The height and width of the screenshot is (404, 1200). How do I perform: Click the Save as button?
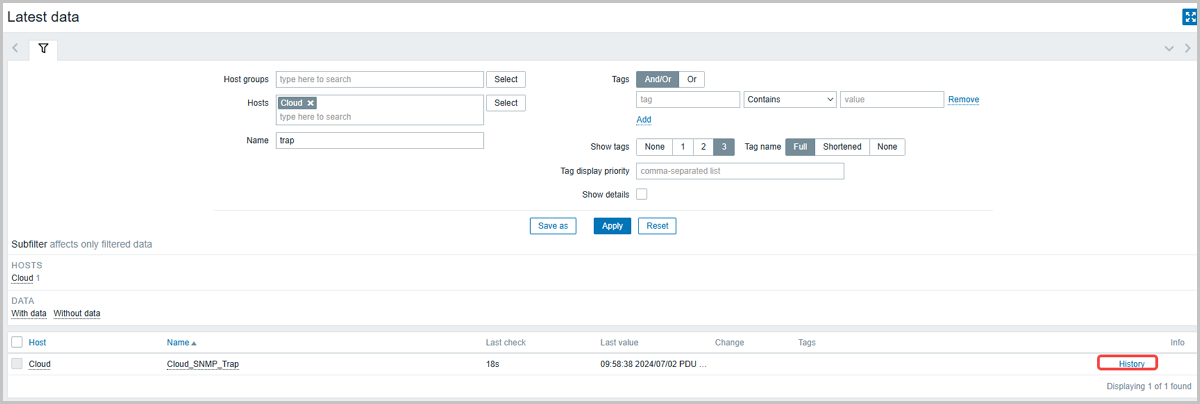553,226
